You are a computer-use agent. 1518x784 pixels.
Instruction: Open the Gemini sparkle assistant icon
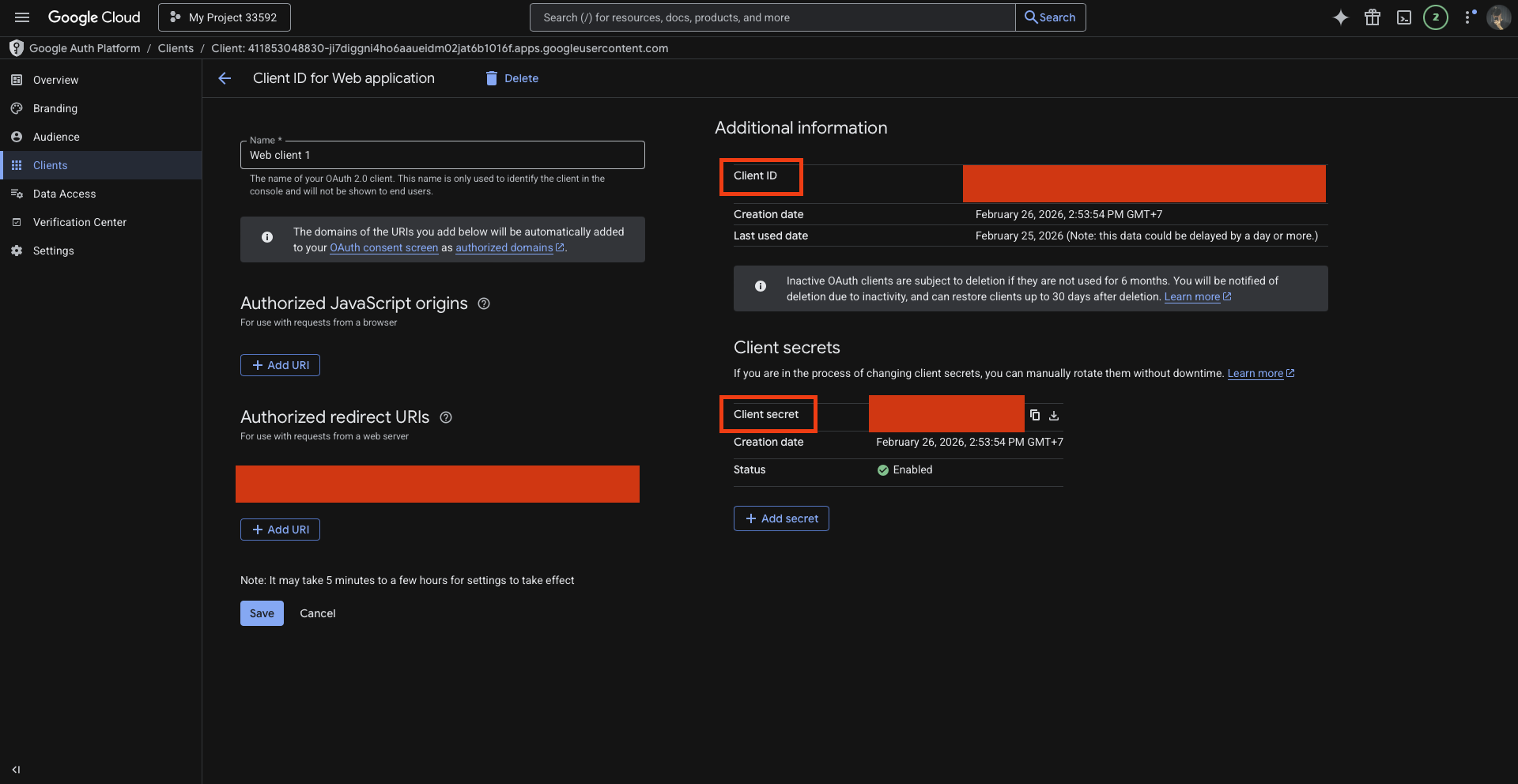coord(1341,17)
